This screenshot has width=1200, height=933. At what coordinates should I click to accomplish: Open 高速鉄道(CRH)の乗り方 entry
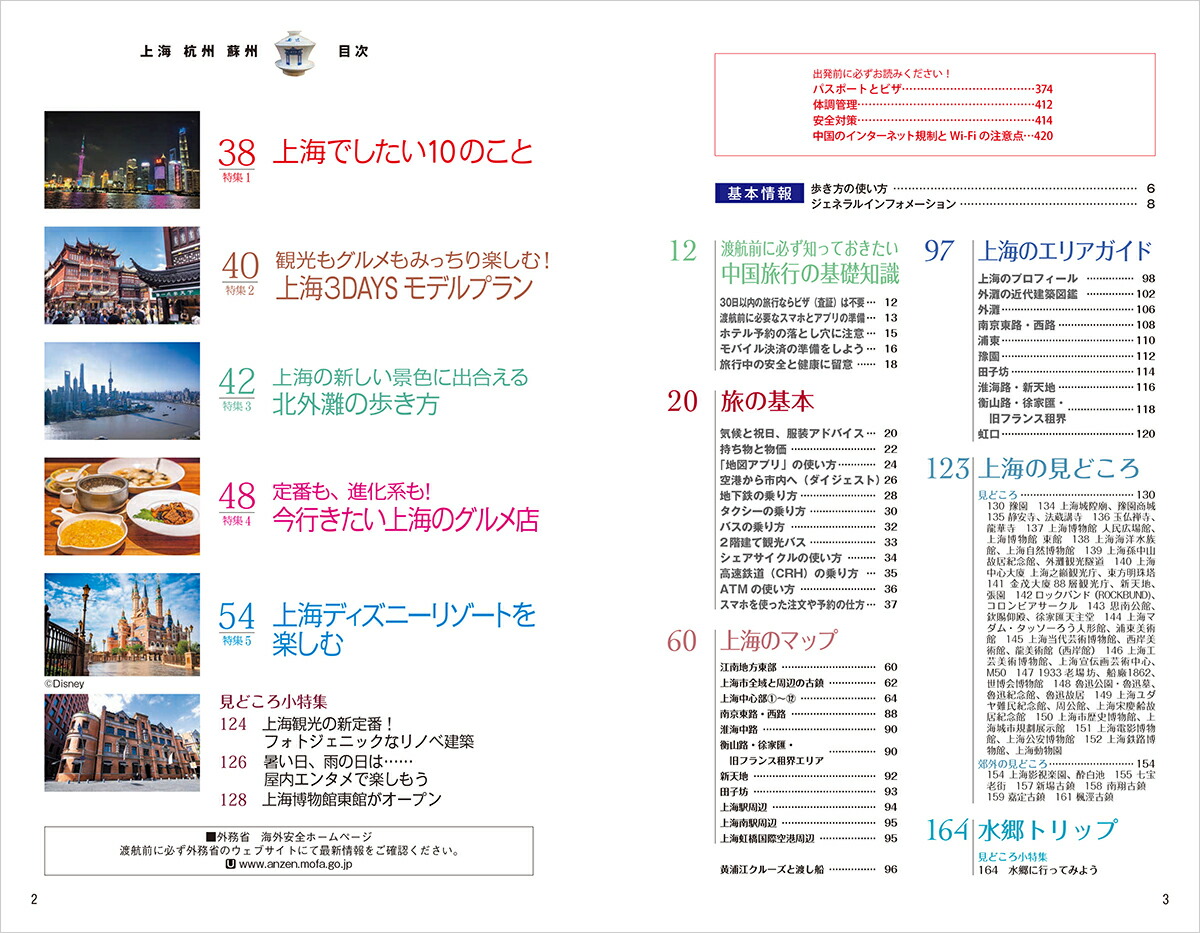(808, 574)
